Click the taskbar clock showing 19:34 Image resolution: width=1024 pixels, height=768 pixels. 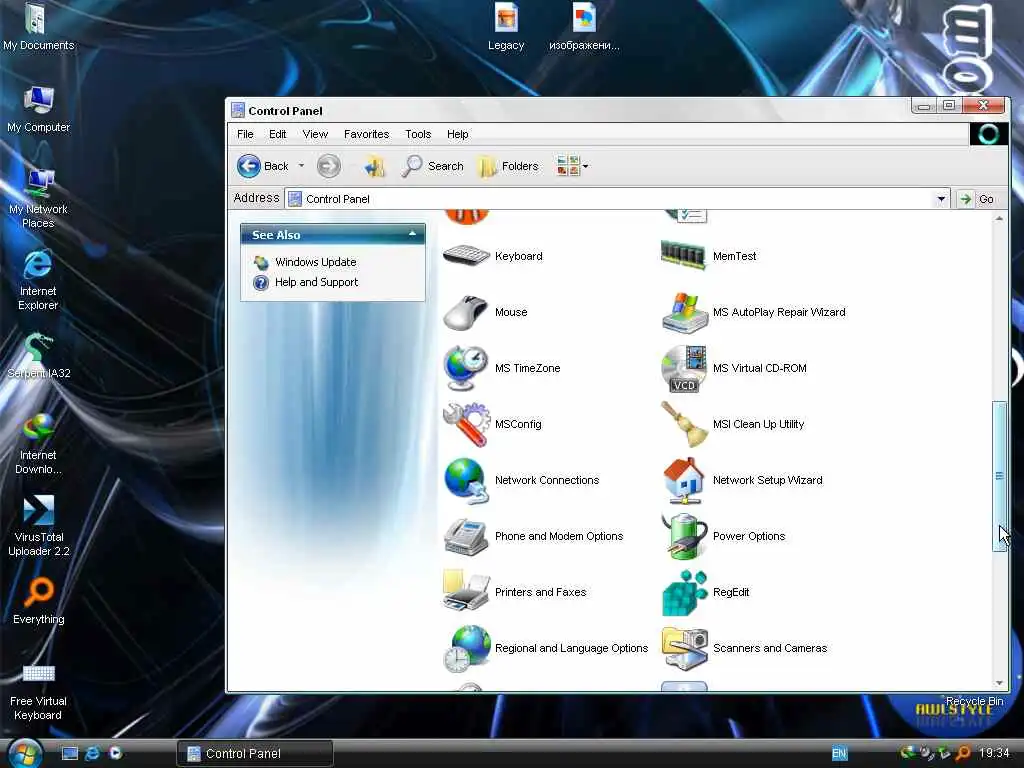point(994,753)
